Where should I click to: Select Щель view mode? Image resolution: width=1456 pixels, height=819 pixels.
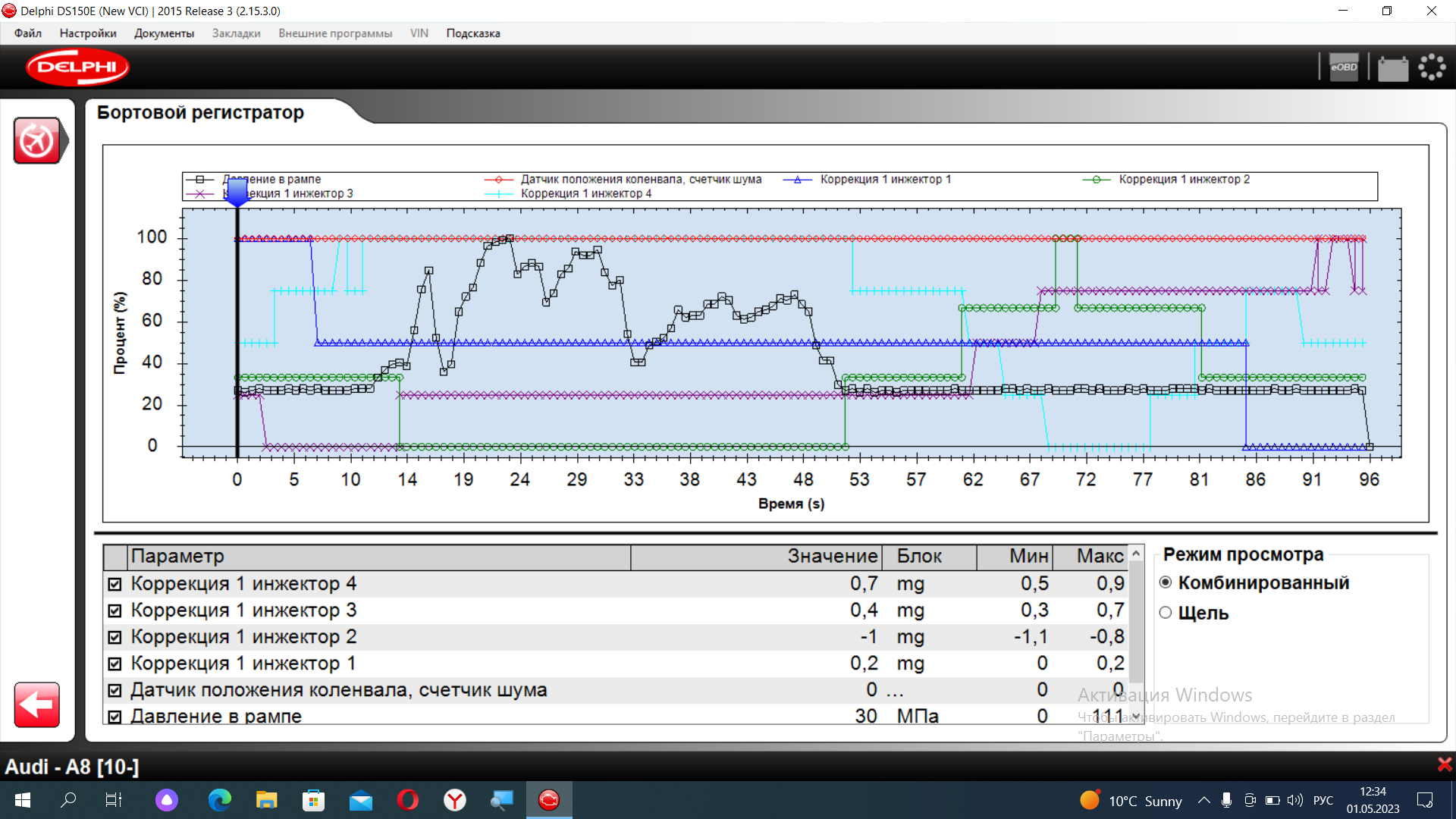pyautogui.click(x=1166, y=613)
